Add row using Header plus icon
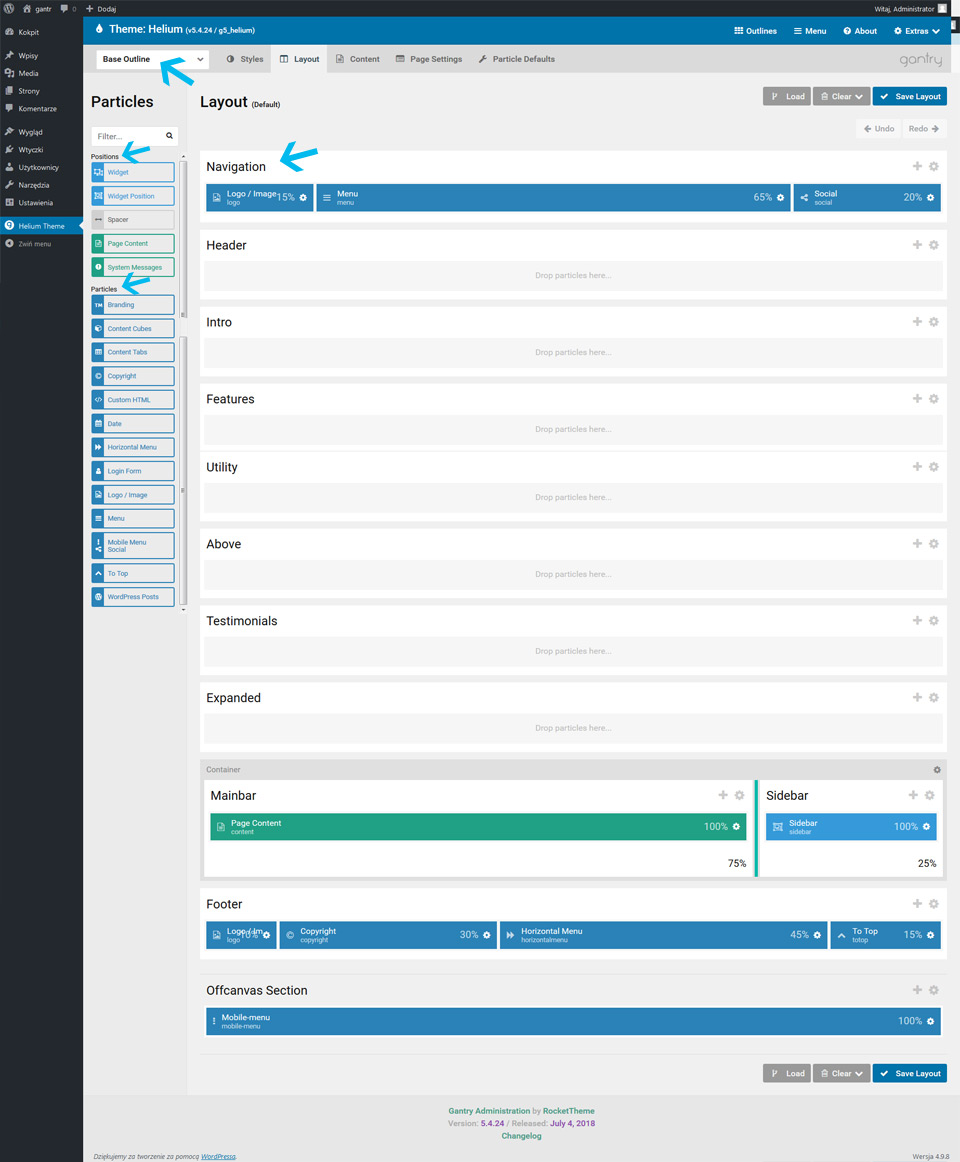The image size is (960, 1162). (917, 245)
